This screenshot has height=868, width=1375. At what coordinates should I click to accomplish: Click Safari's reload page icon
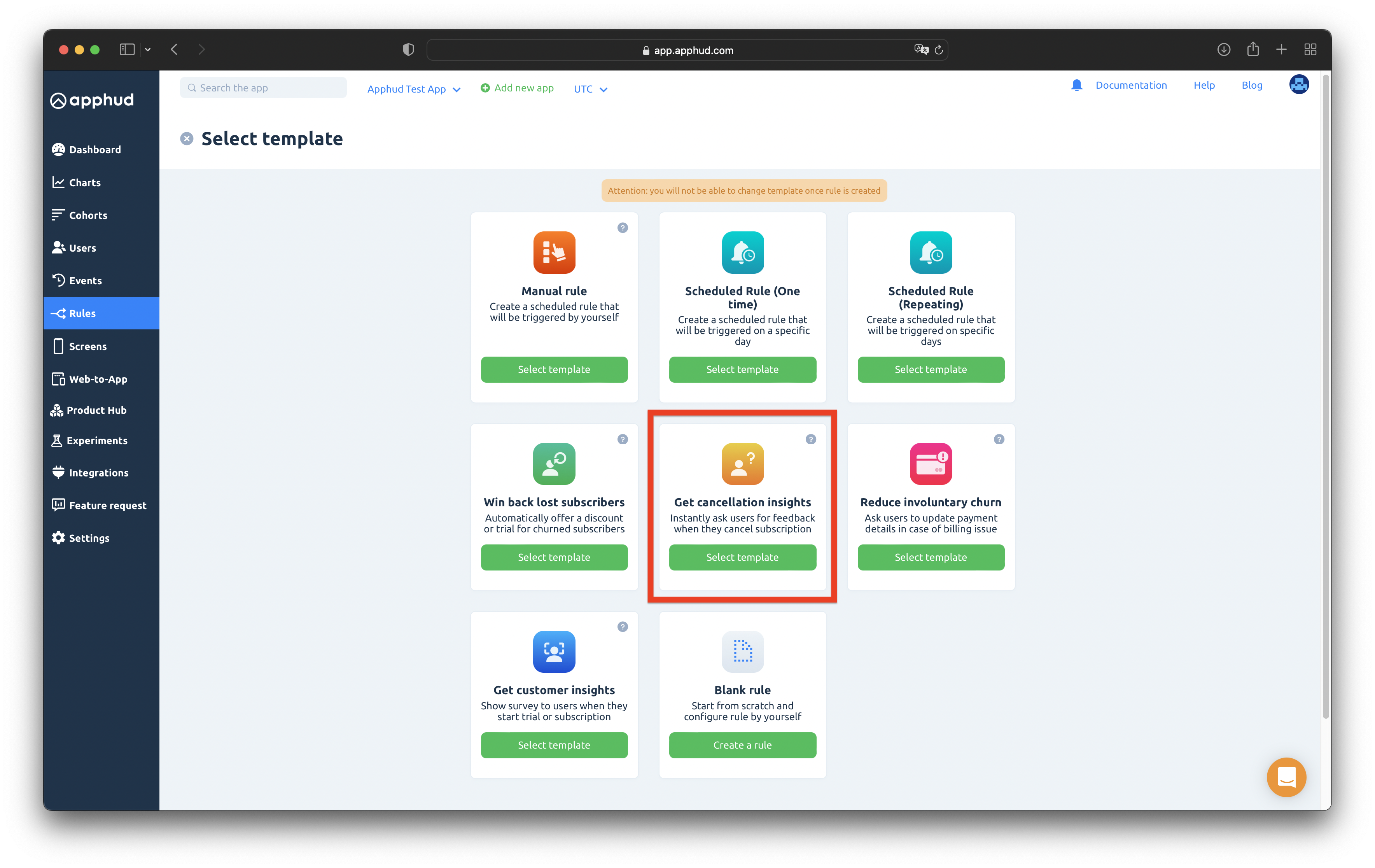939,50
